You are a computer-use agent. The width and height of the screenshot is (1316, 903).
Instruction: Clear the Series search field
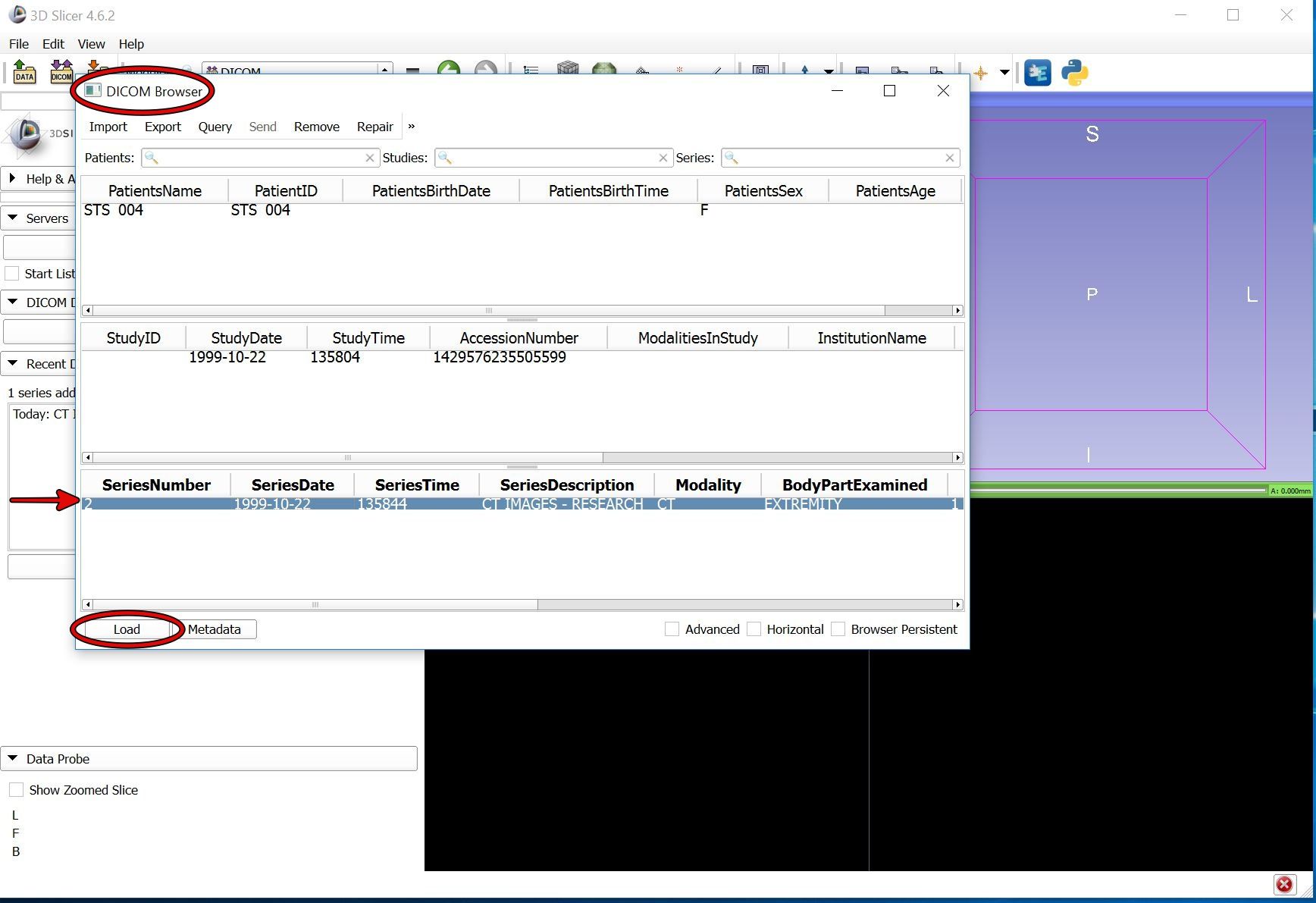[949, 158]
